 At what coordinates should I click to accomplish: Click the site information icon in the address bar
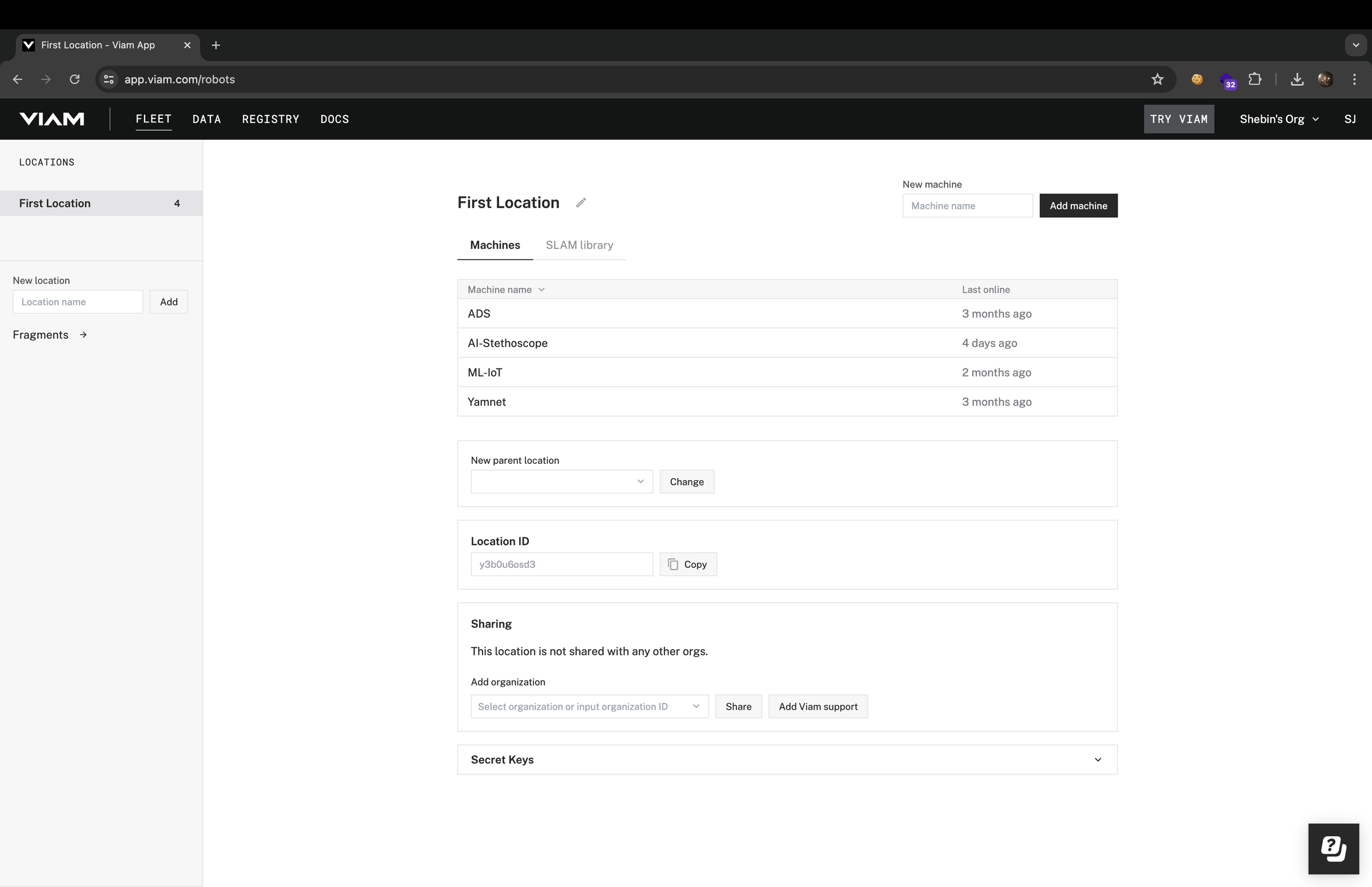pos(109,79)
